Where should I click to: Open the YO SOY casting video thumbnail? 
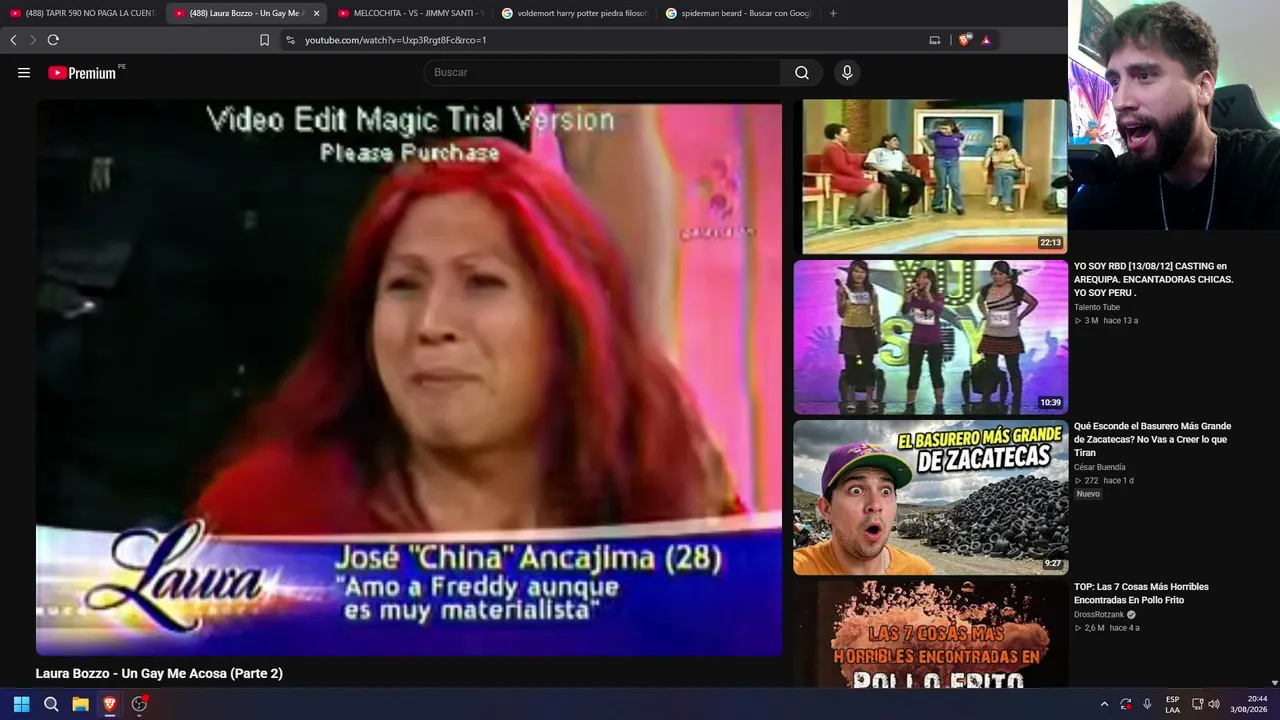coord(930,337)
